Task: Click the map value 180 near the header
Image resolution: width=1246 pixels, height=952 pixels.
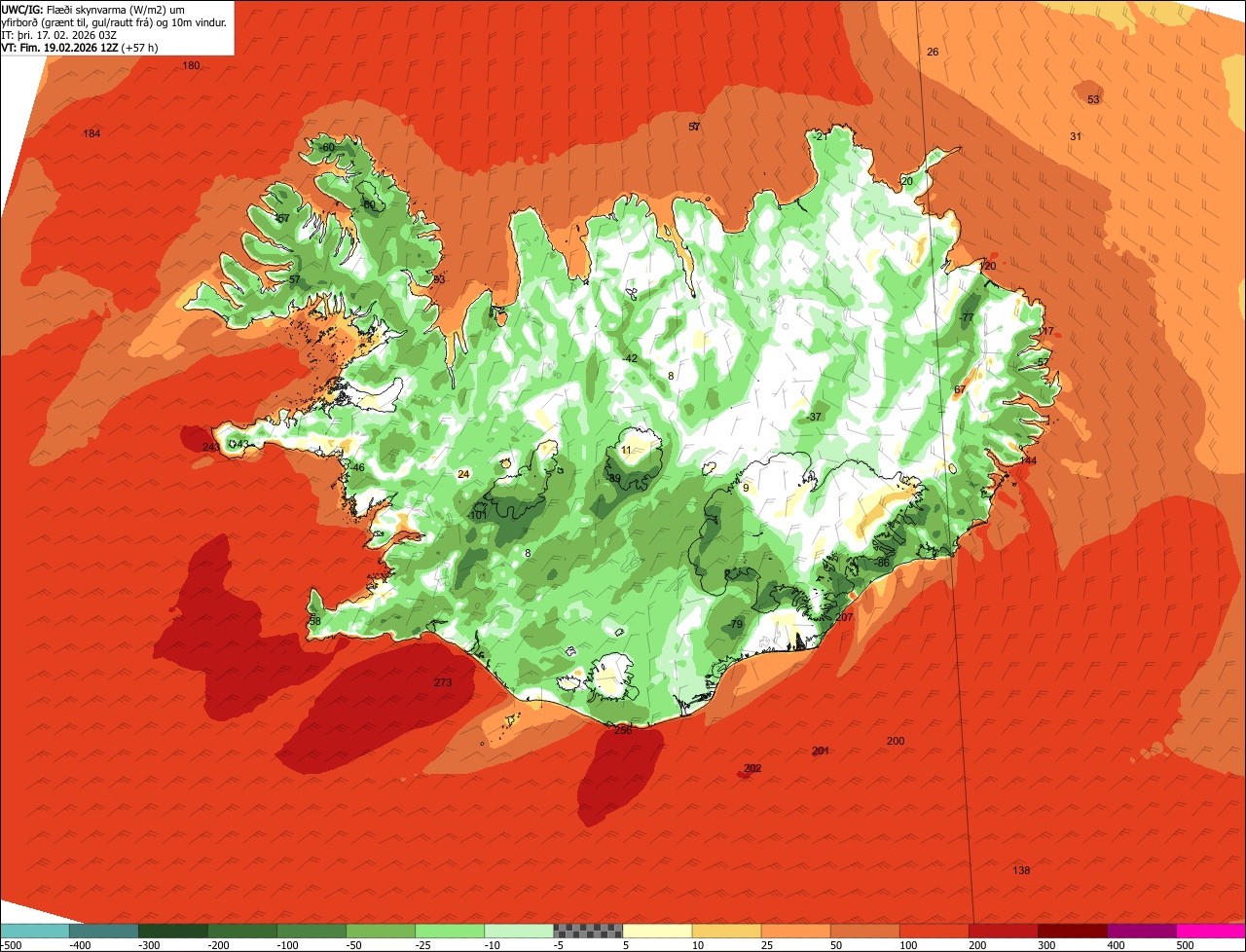Action: pyautogui.click(x=191, y=66)
